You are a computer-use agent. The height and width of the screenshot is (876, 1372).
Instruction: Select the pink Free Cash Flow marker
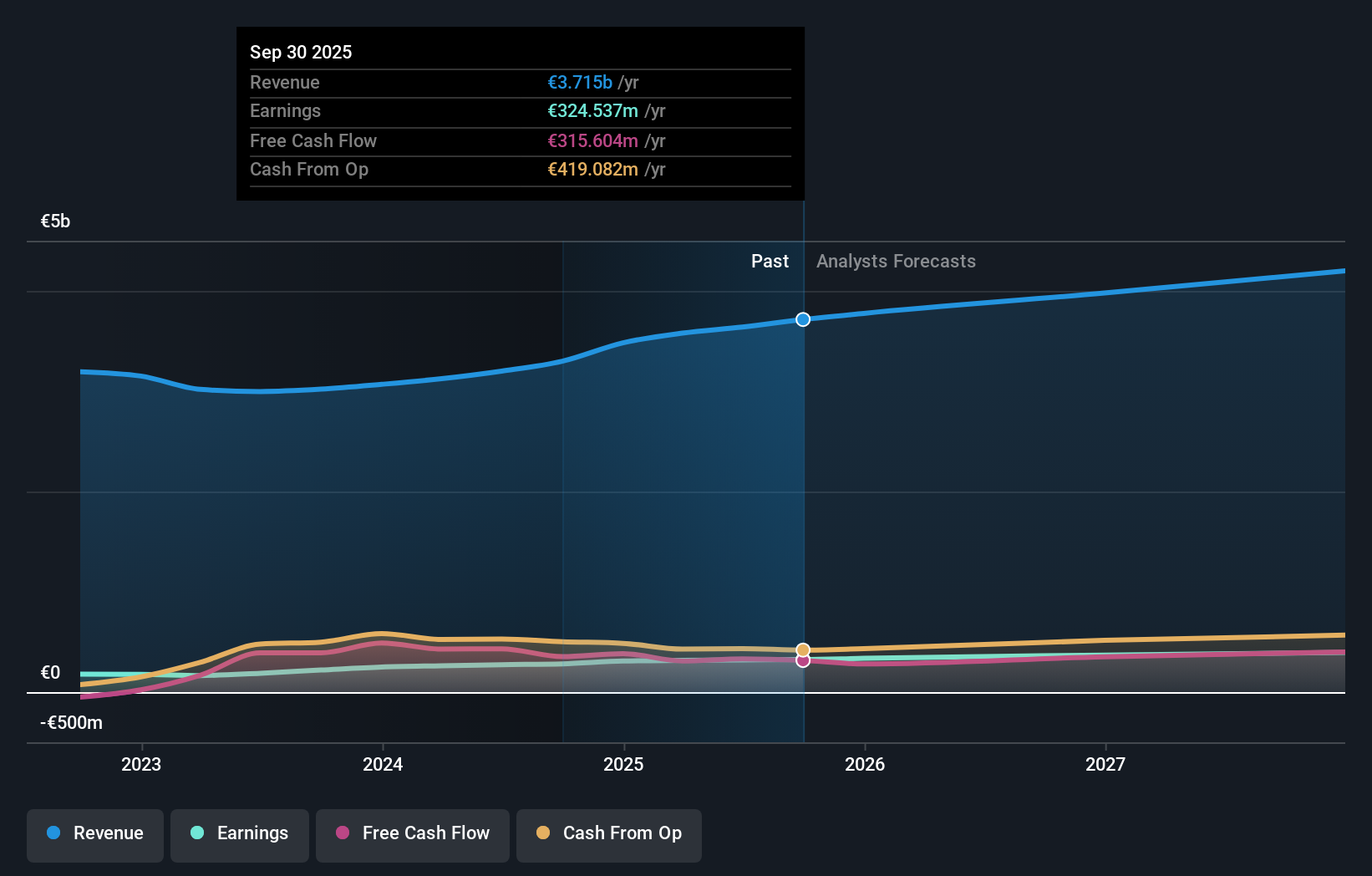coord(802,660)
